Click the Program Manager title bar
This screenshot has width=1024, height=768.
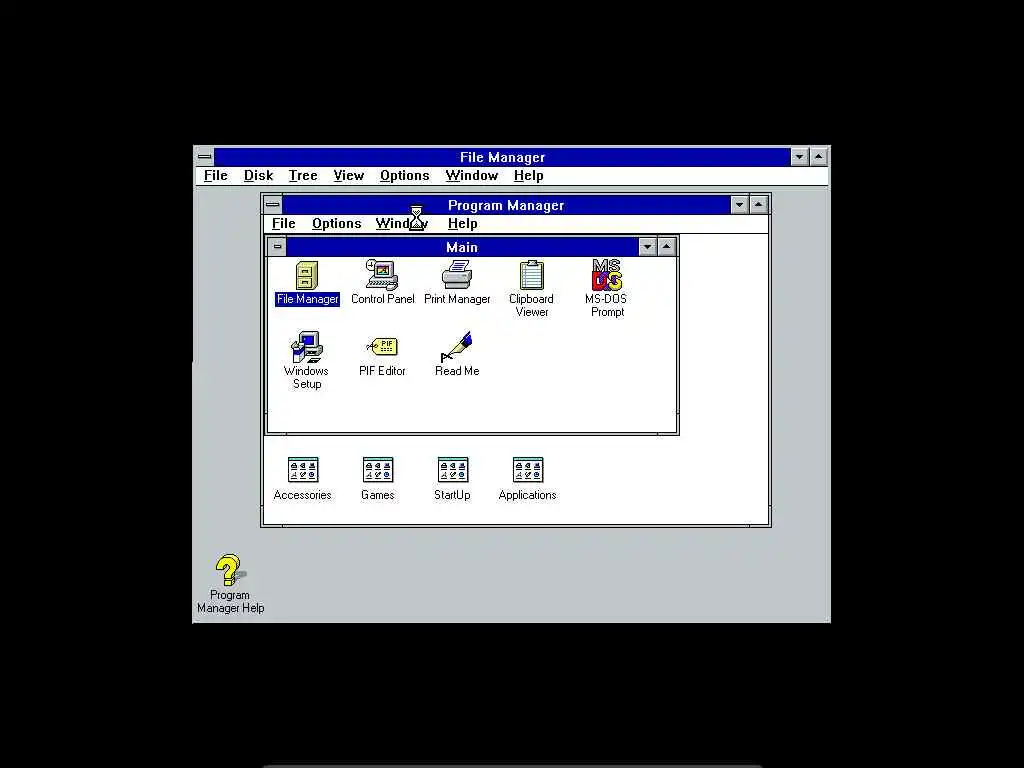coord(506,205)
